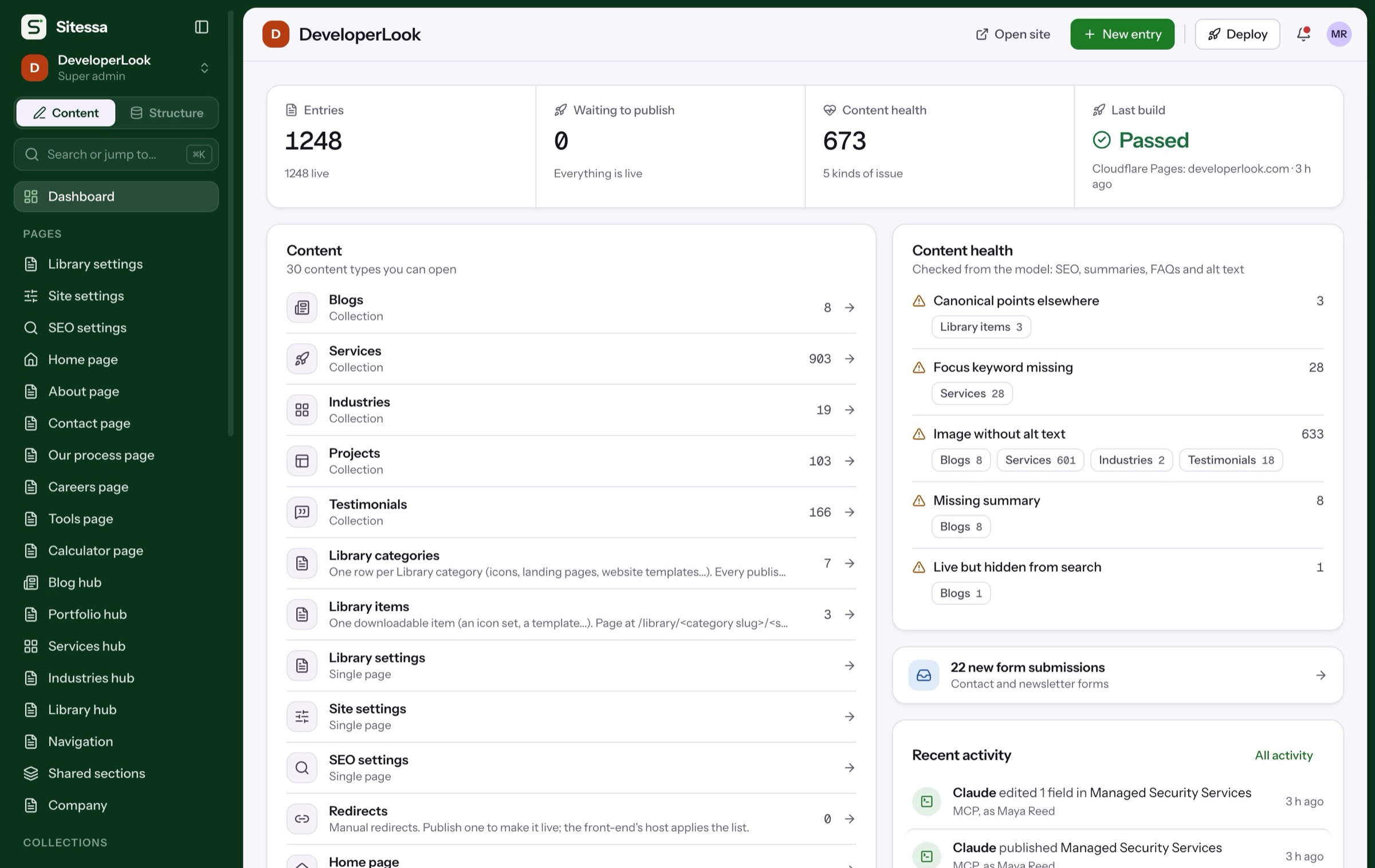Click the Industries grid icon in Content list
Viewport: 1375px width, 868px height.
(302, 410)
